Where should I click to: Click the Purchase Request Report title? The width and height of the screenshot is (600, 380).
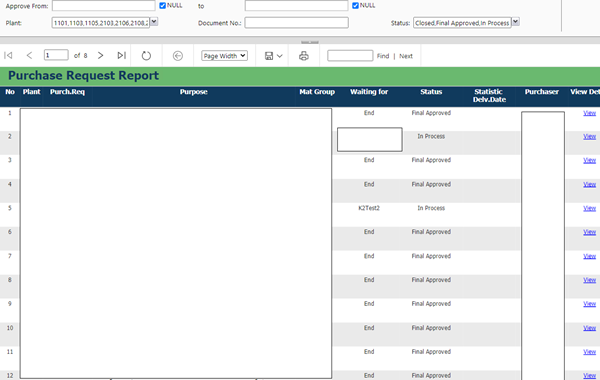(83, 75)
